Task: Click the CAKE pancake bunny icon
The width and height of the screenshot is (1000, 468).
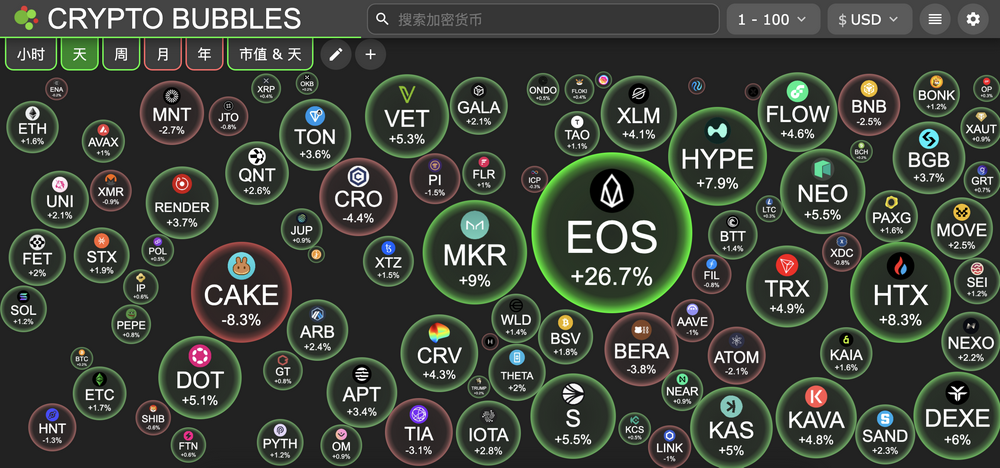Action: point(241,267)
